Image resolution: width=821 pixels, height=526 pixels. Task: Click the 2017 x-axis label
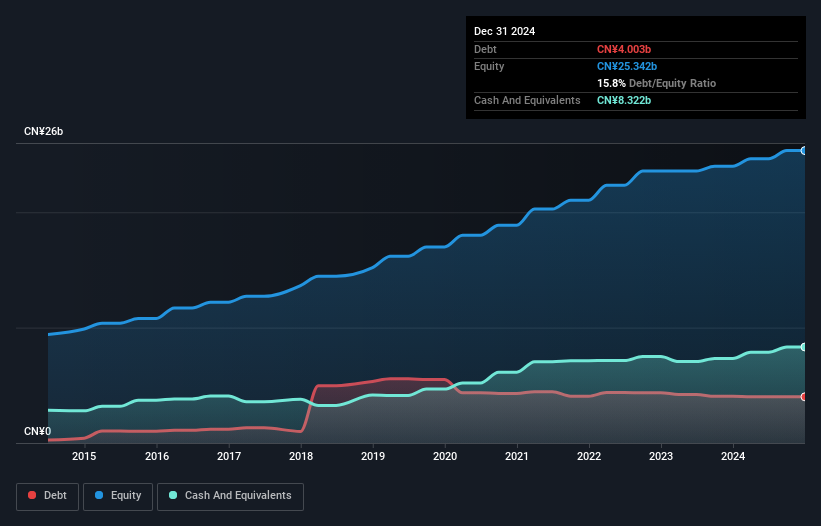pos(229,456)
